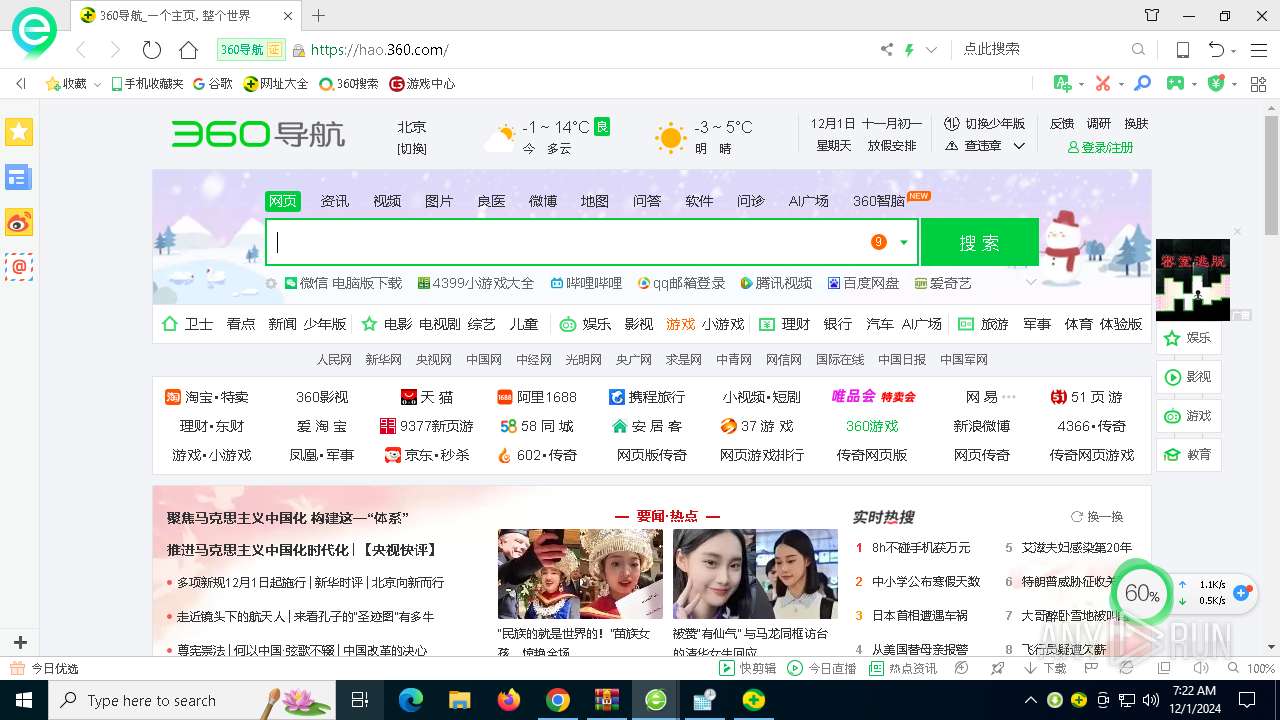Open the browser skin shirt icon

(x=1152, y=15)
